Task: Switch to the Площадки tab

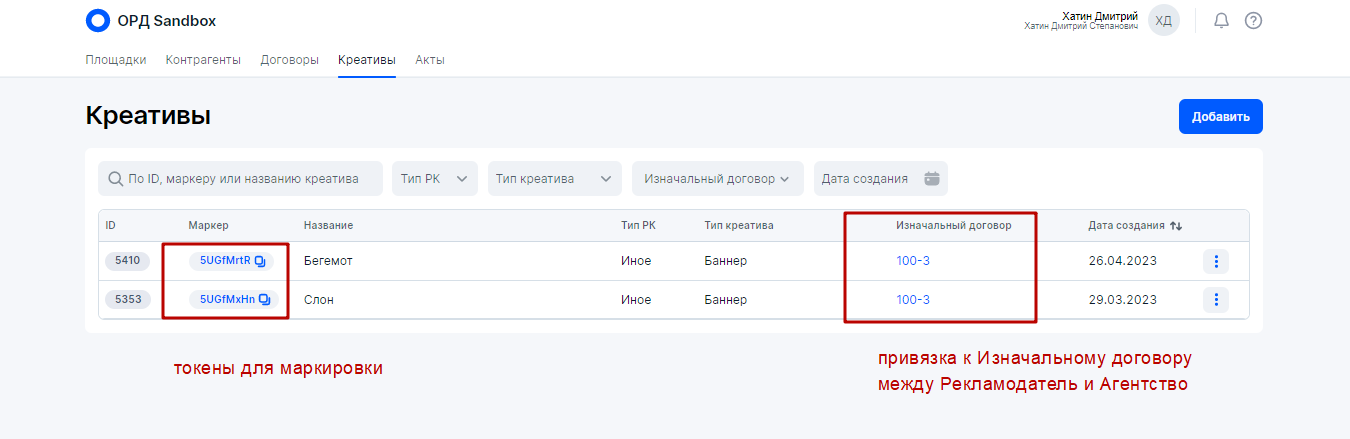Action: click(116, 60)
